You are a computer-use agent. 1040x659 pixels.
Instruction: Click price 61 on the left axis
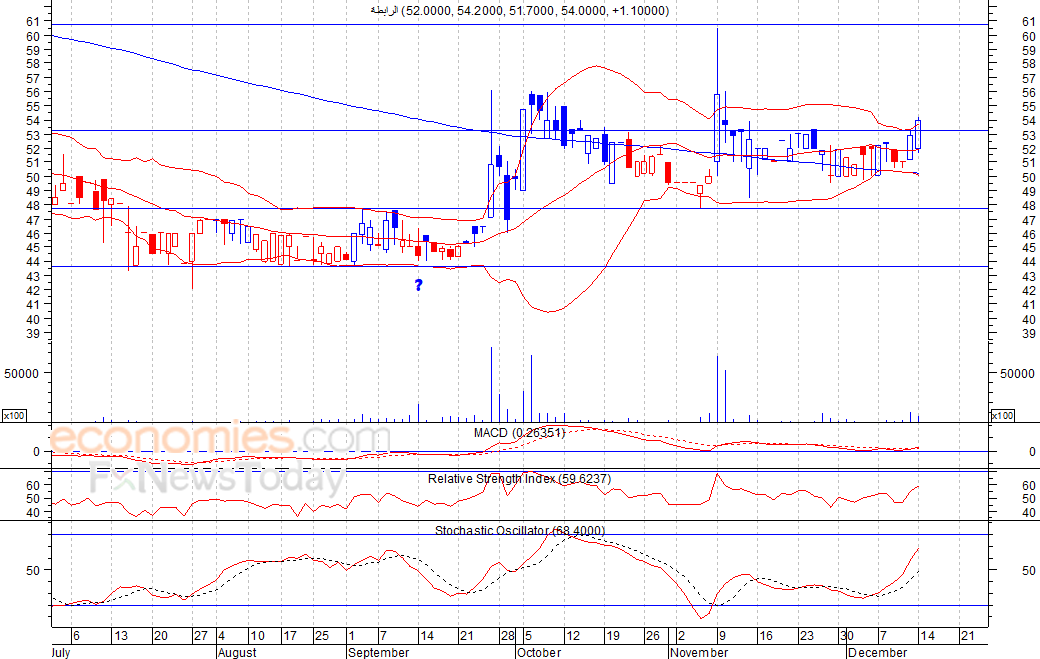[x=33, y=22]
